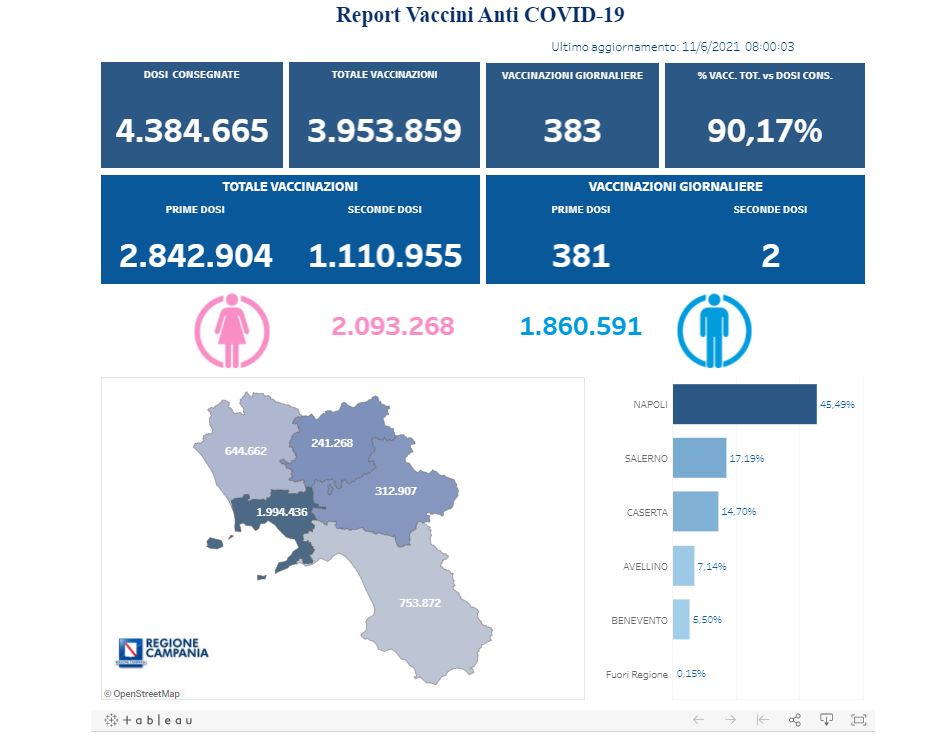Open the download options icon
Image resolution: width=944 pixels, height=746 pixels.
click(827, 720)
